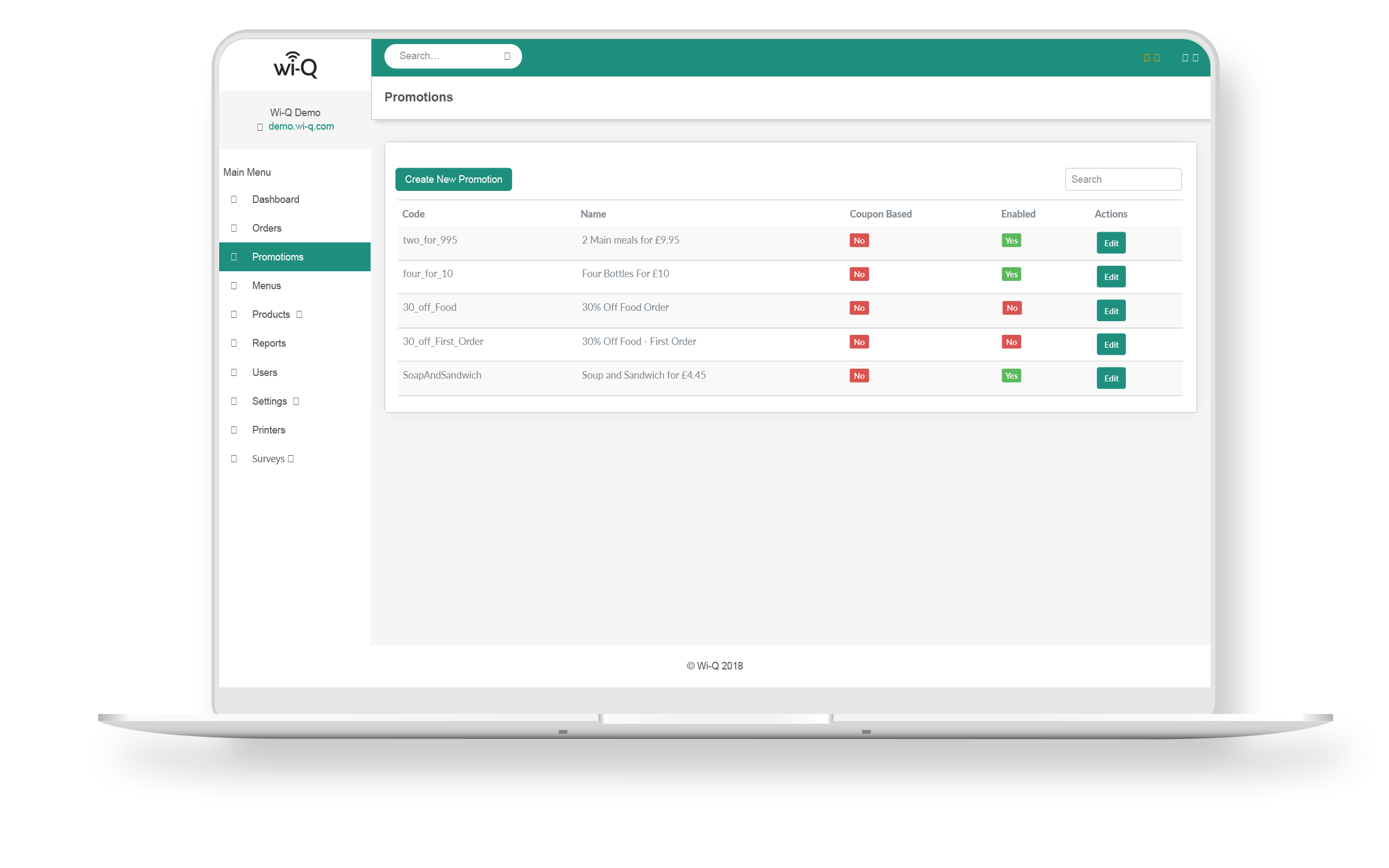This screenshot has height=868, width=1389.
Task: Click the Create New Promotion button
Action: 454,178
